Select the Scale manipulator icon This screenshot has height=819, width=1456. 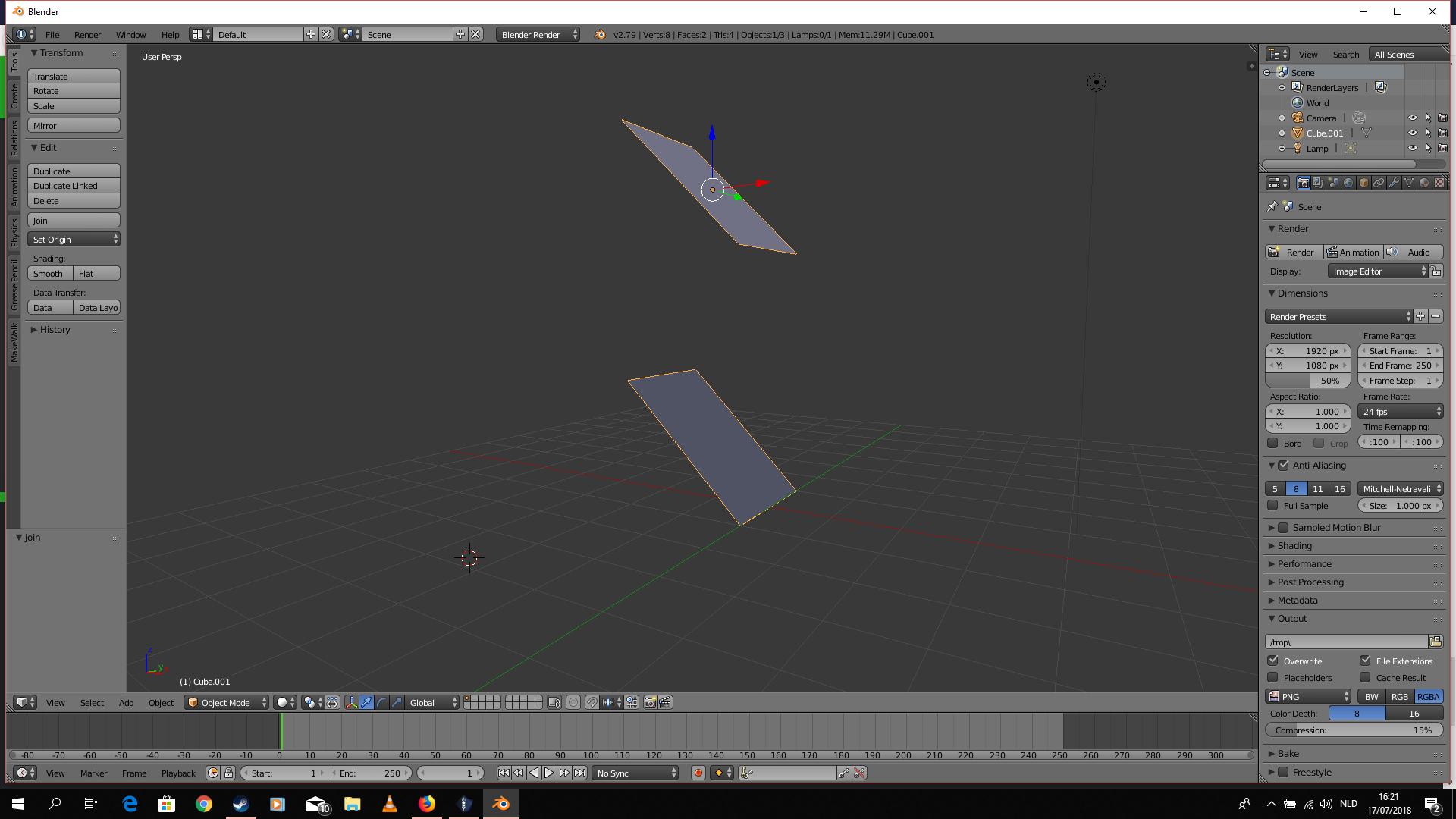(397, 703)
